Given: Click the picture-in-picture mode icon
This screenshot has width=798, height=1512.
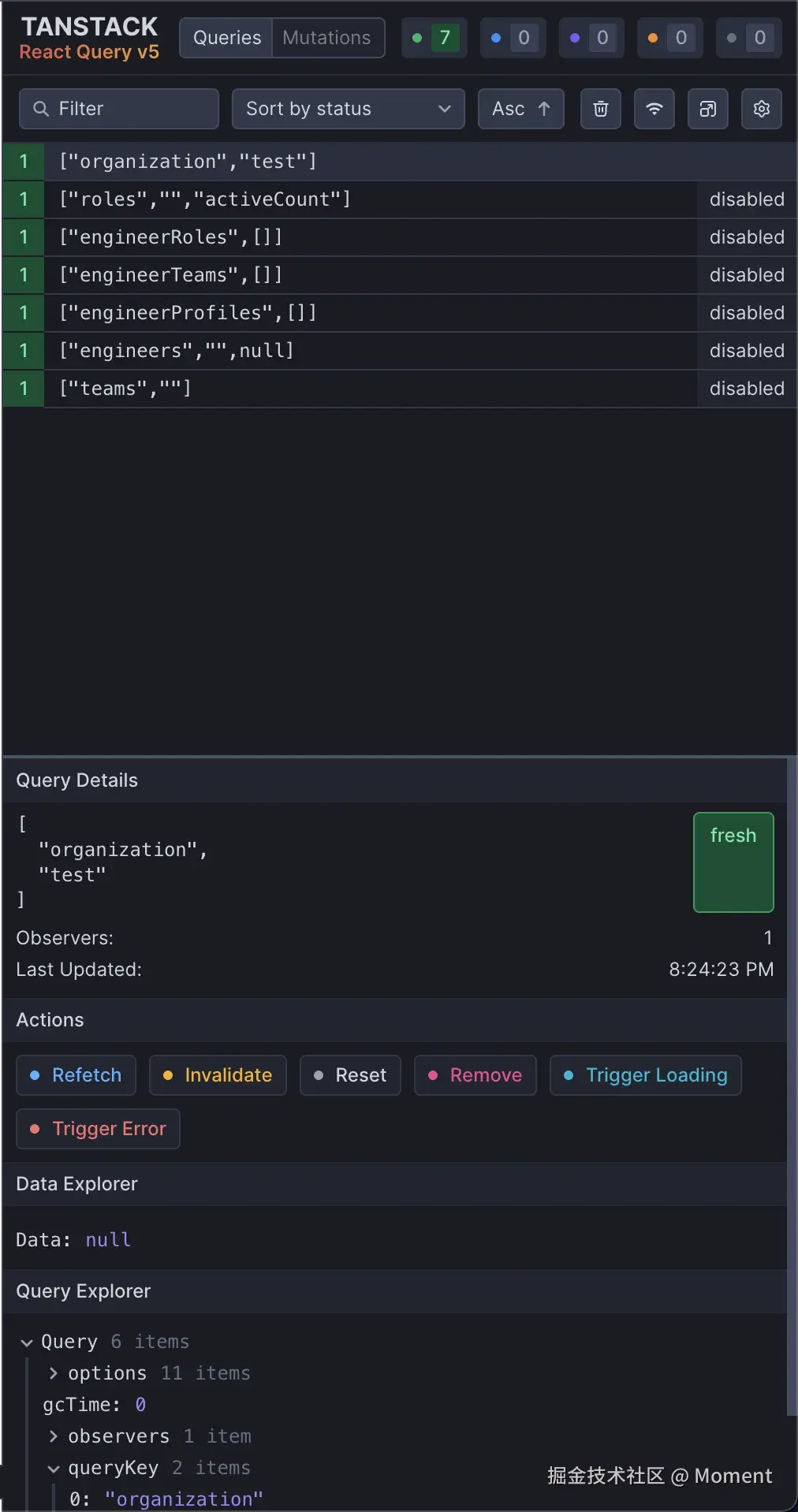Looking at the screenshot, I should tap(707, 109).
